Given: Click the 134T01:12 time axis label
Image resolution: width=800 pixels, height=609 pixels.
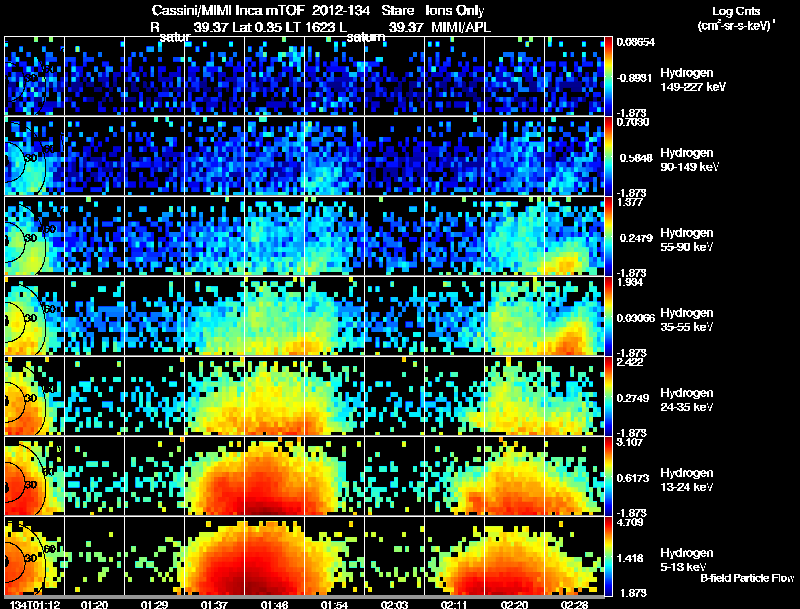Looking at the screenshot, I should (x=35, y=604).
